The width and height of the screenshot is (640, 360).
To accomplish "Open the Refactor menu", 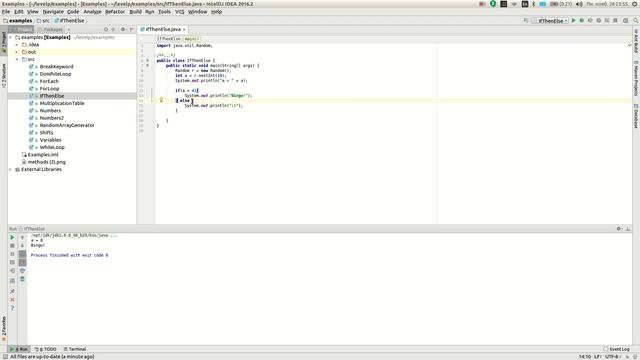I will pyautogui.click(x=115, y=12).
